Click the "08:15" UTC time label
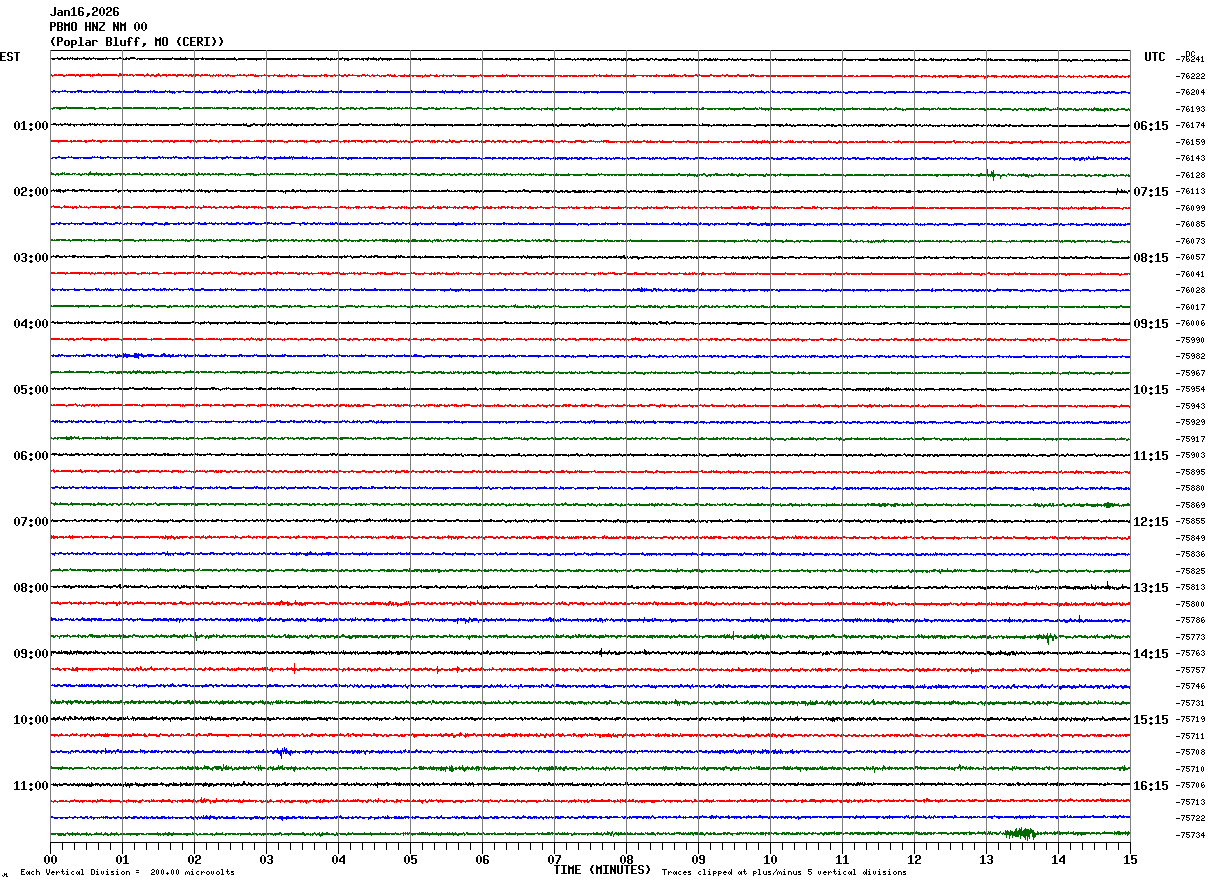 tap(1151, 258)
